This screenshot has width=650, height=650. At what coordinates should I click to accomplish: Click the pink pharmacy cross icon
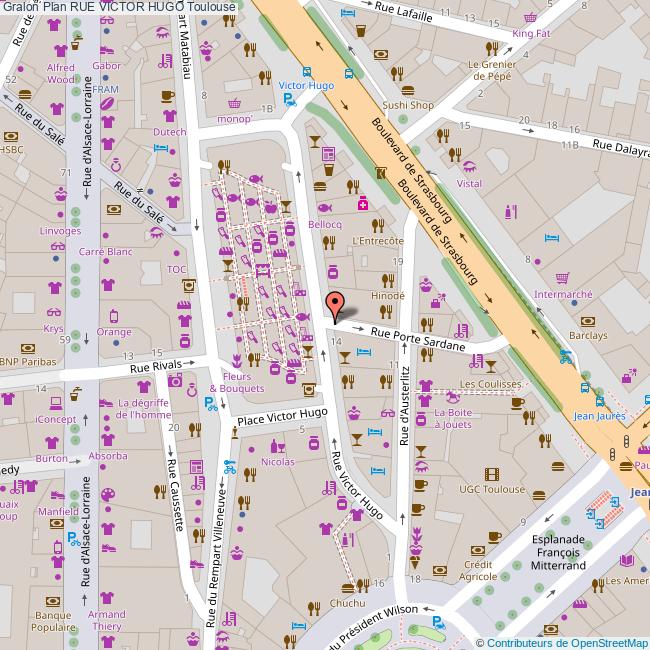click(x=363, y=203)
